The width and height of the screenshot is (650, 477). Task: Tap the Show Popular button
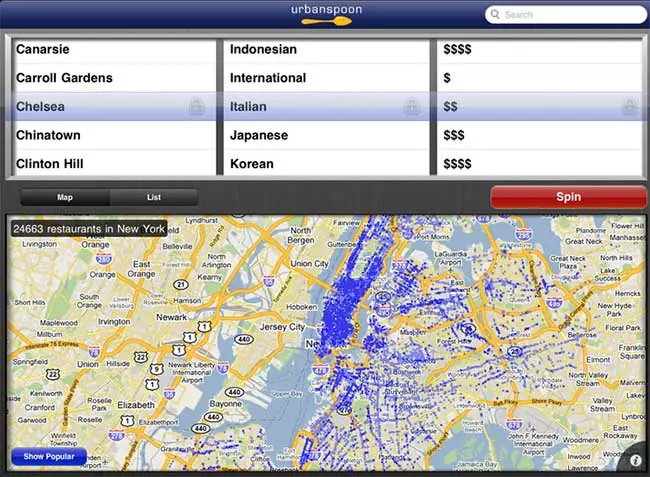tap(49, 456)
